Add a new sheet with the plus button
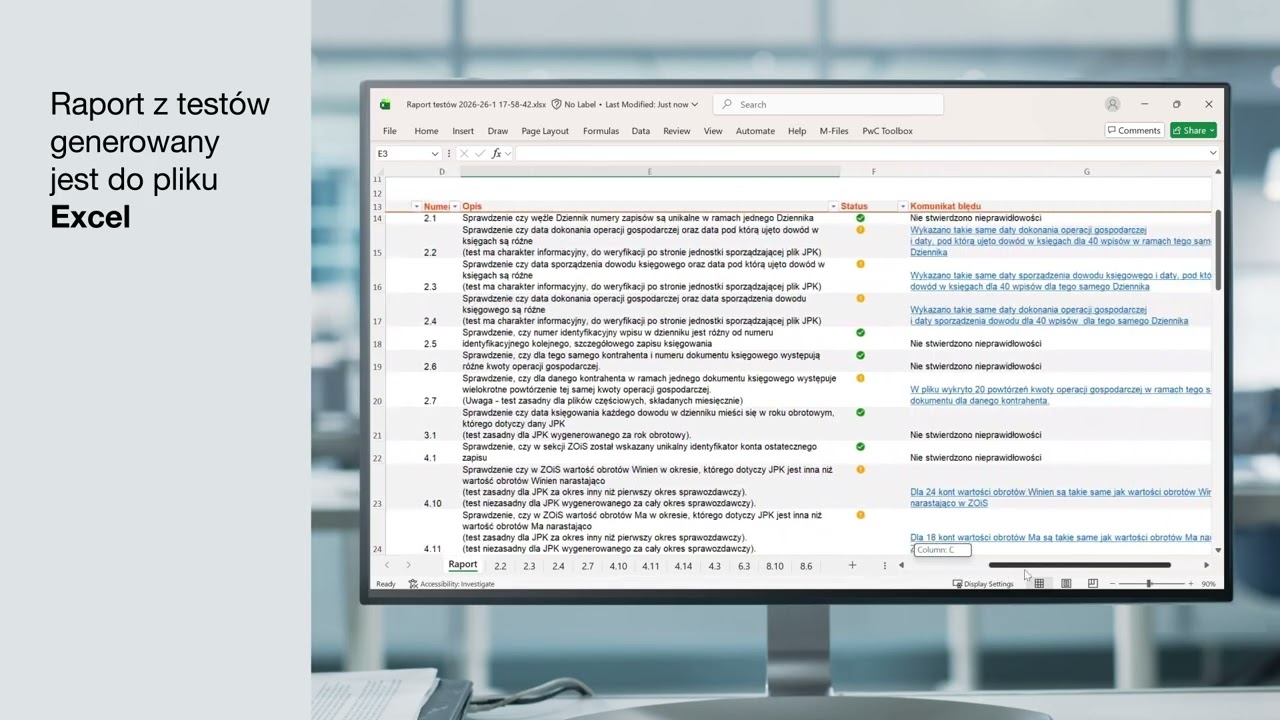1280x720 pixels. pyautogui.click(x=852, y=565)
